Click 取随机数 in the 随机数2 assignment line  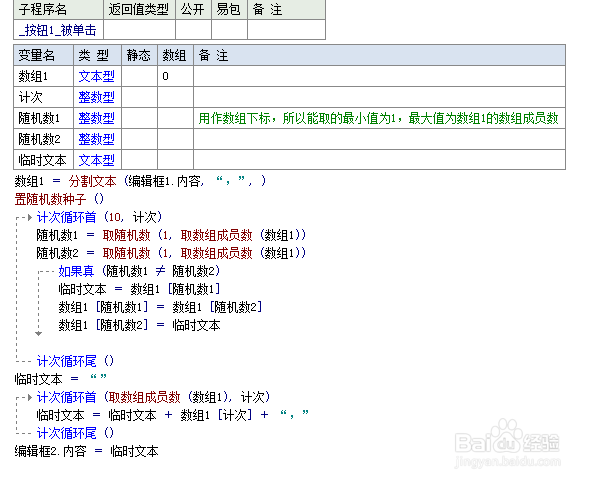126,253
